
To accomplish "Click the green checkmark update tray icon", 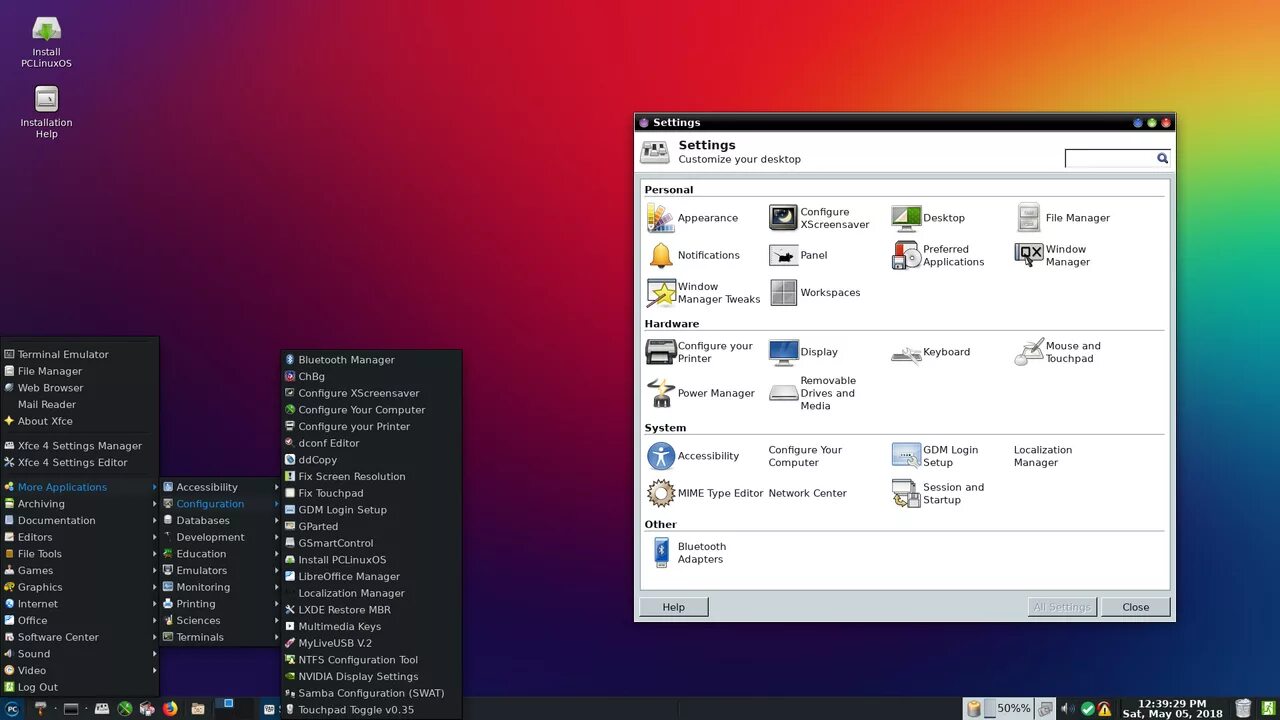I will [1087, 709].
